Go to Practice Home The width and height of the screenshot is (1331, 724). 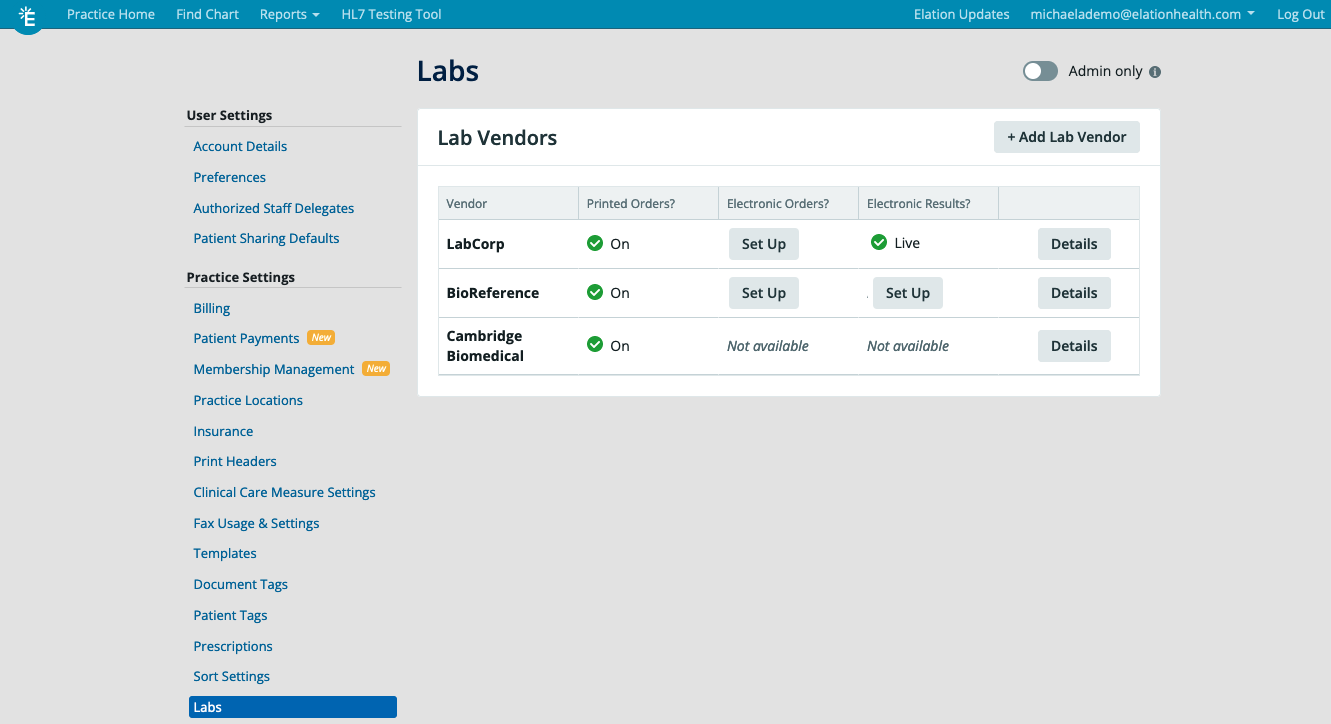110,14
